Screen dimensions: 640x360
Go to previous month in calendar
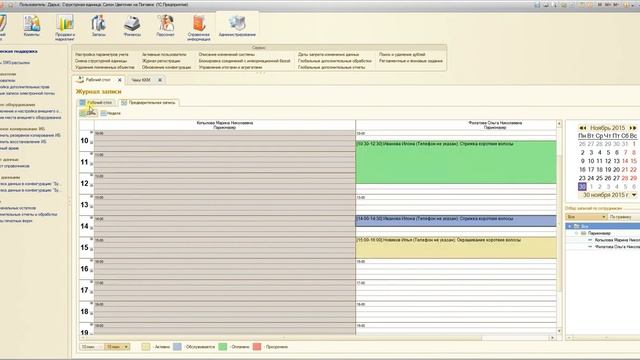tap(582, 128)
